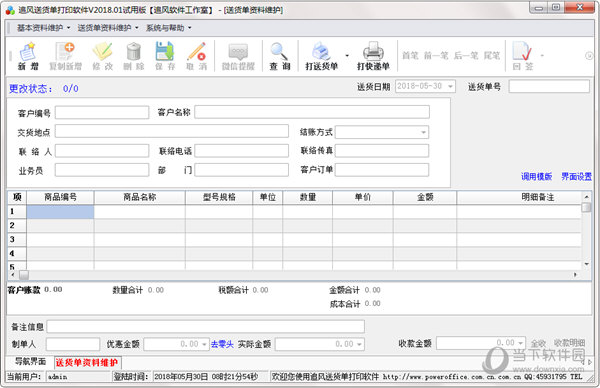Click the 单价 column header
Screen dimensions: 600x388
click(363, 197)
